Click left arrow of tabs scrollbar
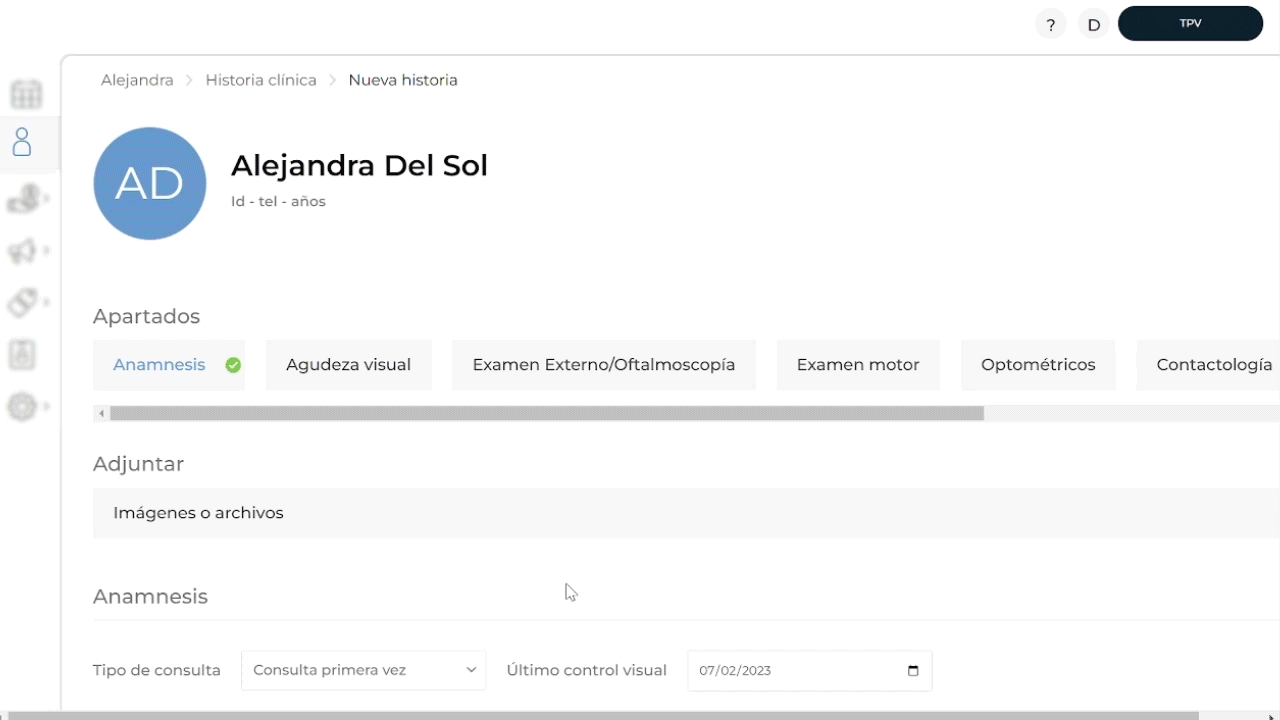1280x720 pixels. click(101, 413)
